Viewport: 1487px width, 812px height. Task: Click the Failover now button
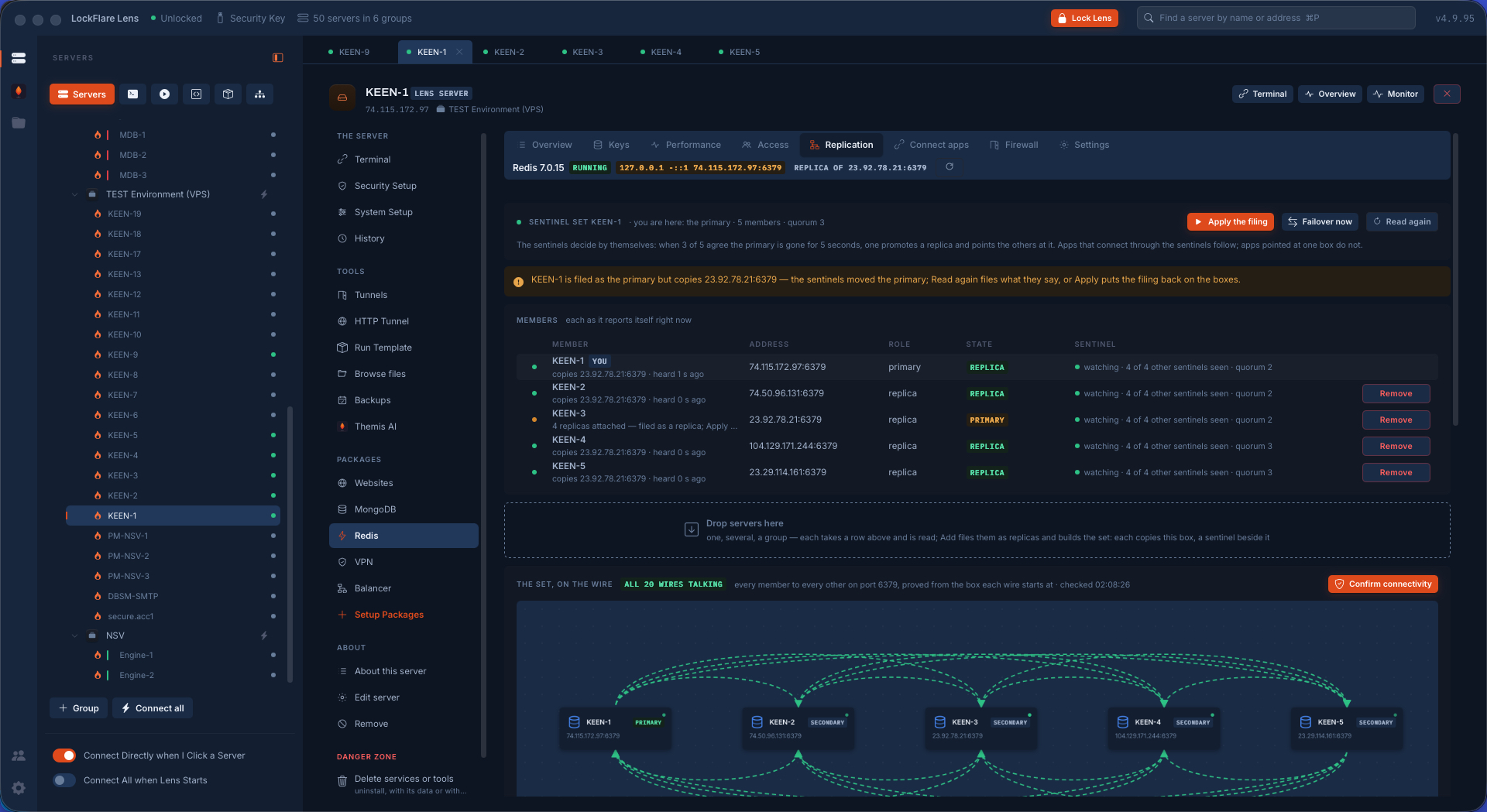pyautogui.click(x=1320, y=221)
